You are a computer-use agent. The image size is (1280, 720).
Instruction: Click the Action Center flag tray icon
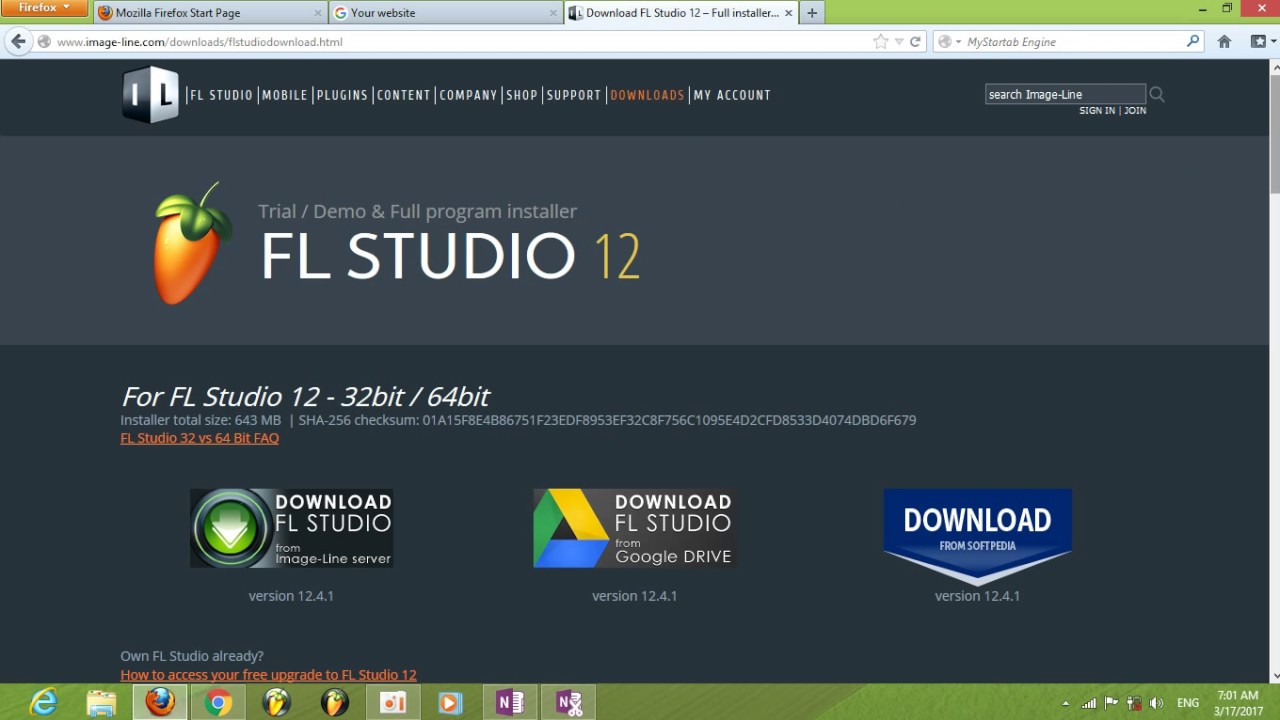tap(1112, 703)
